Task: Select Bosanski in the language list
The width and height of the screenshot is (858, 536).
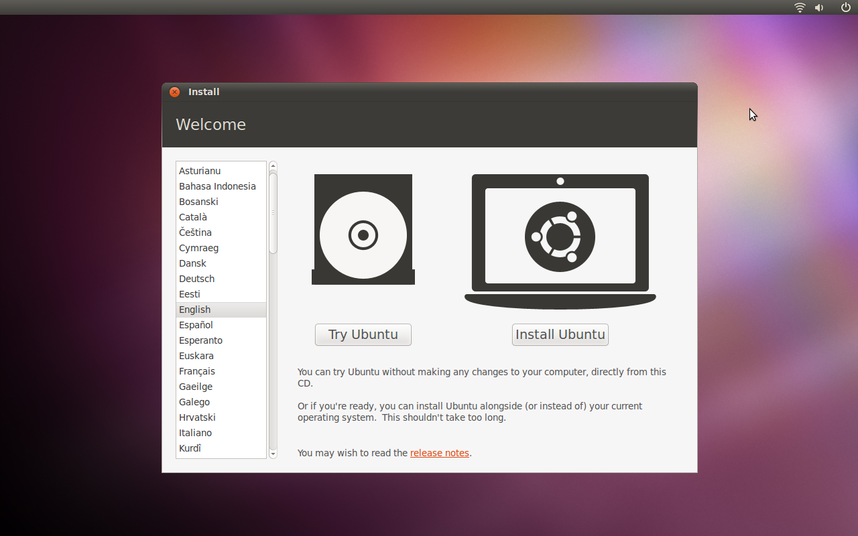Action: click(x=221, y=201)
